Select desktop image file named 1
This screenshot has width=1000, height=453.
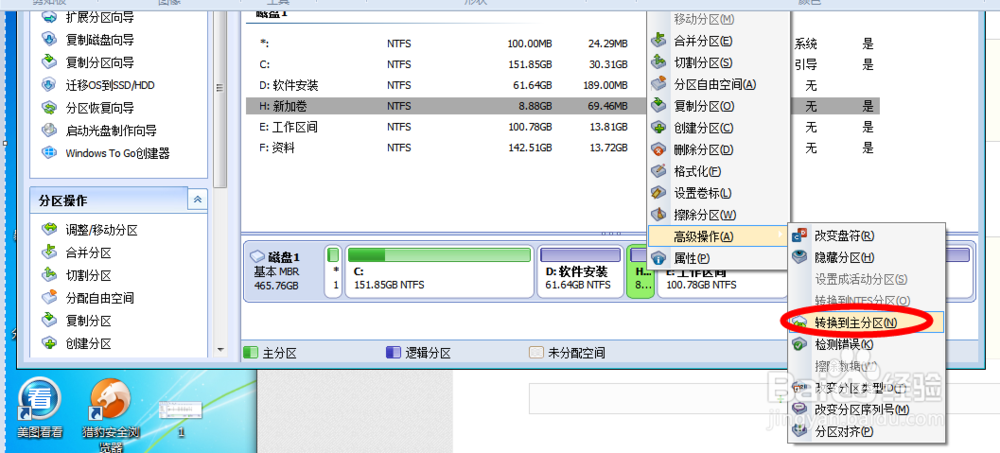pos(180,419)
